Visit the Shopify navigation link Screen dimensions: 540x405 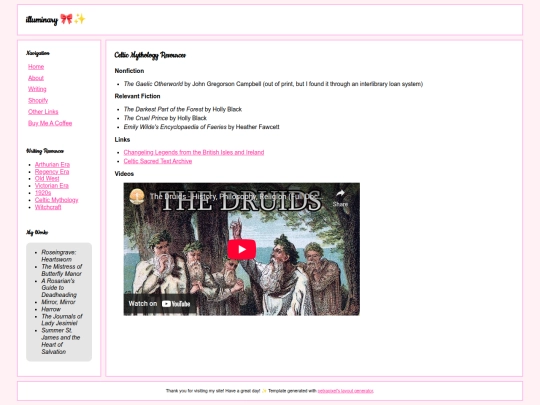tap(38, 101)
